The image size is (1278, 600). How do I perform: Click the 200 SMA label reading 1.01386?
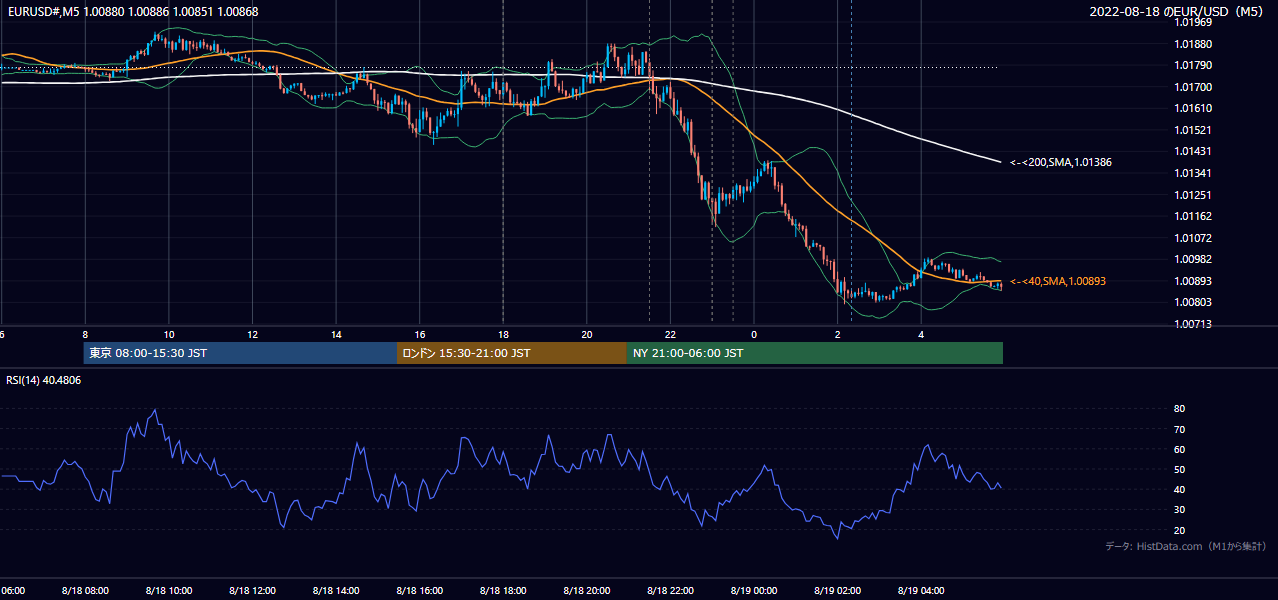[1061, 162]
